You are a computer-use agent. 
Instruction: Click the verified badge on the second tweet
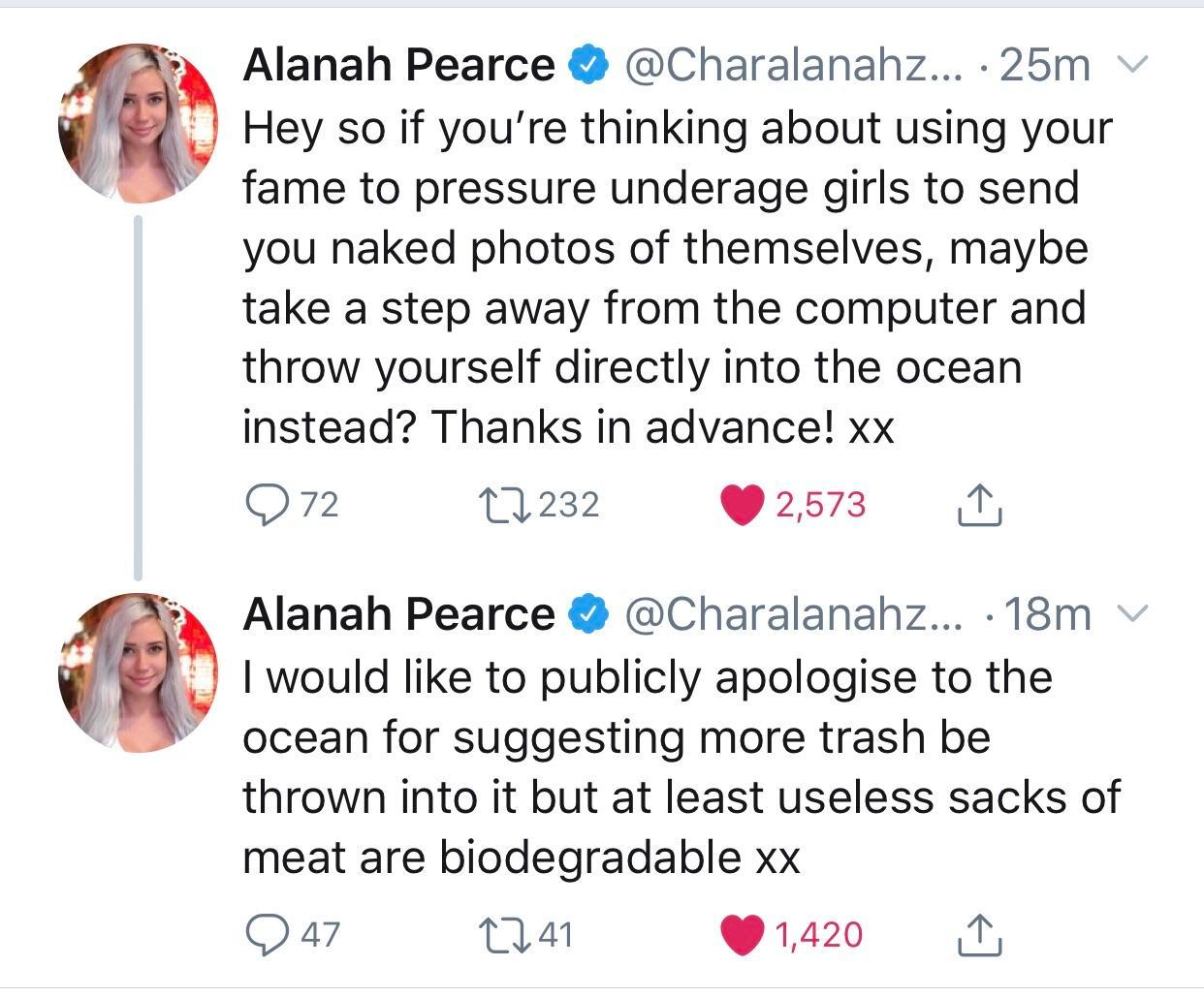click(x=589, y=612)
